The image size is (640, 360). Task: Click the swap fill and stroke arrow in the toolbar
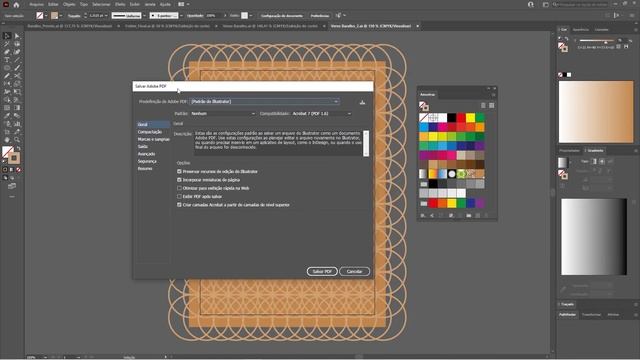(x=18, y=149)
